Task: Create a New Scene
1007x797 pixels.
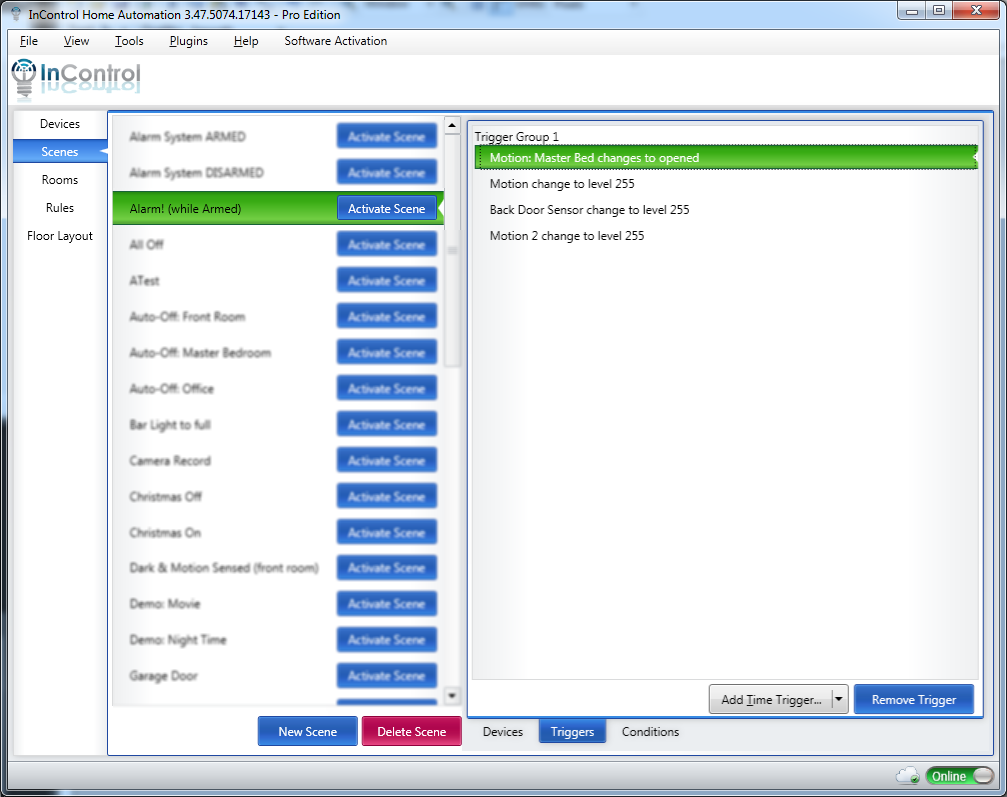Action: 307,732
